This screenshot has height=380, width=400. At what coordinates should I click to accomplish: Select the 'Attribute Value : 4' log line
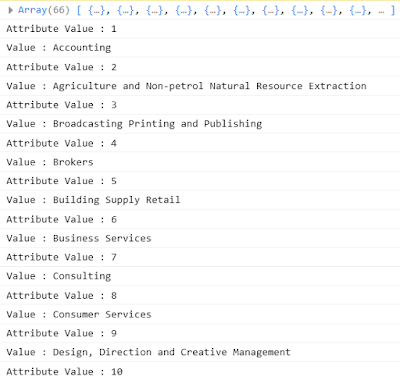tap(200, 143)
